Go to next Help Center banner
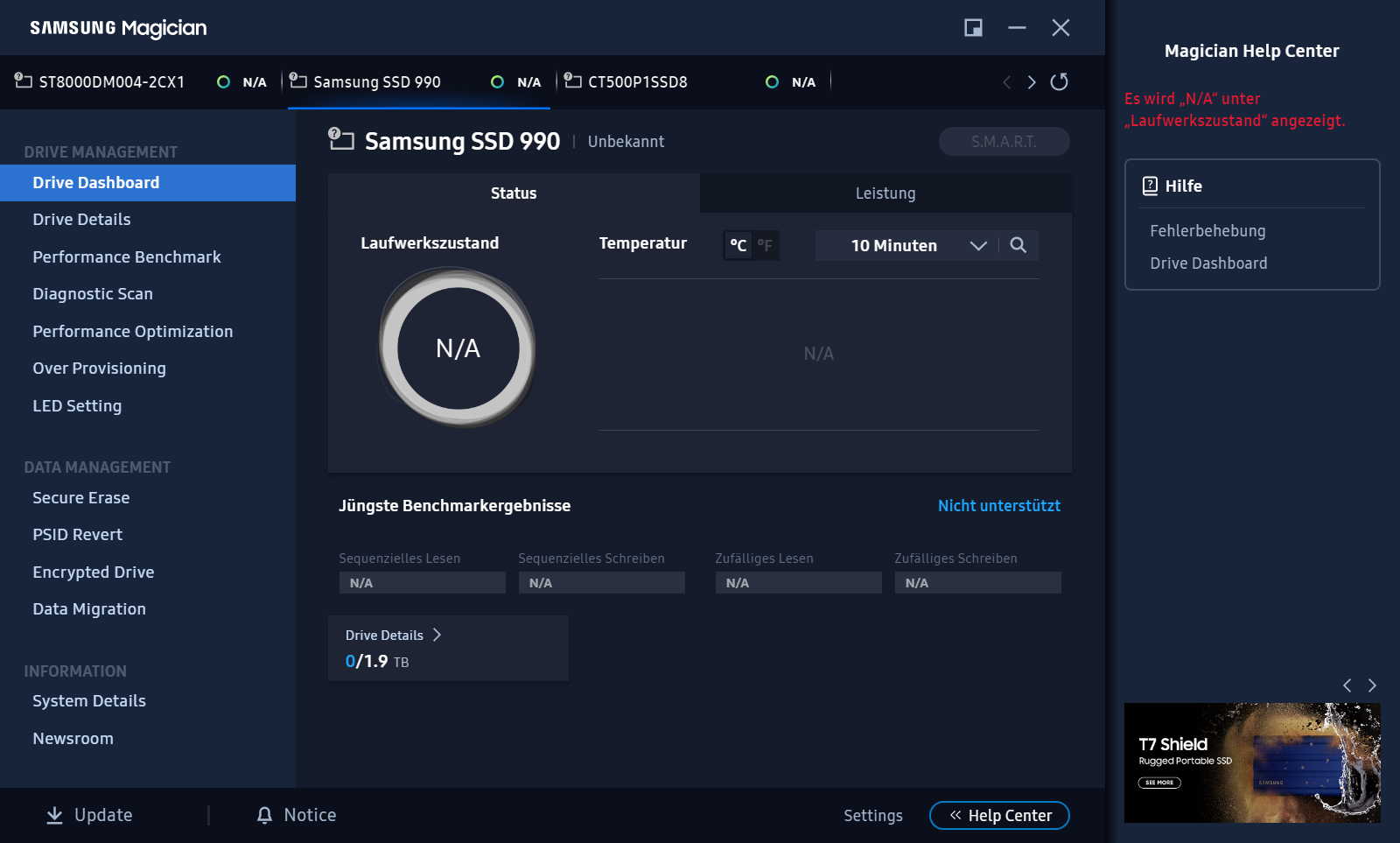This screenshot has width=1400, height=843. point(1372,685)
